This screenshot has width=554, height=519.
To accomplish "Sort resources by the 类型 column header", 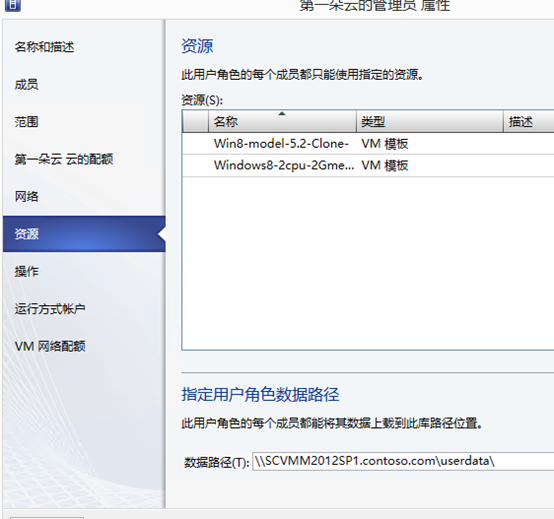I will point(429,122).
